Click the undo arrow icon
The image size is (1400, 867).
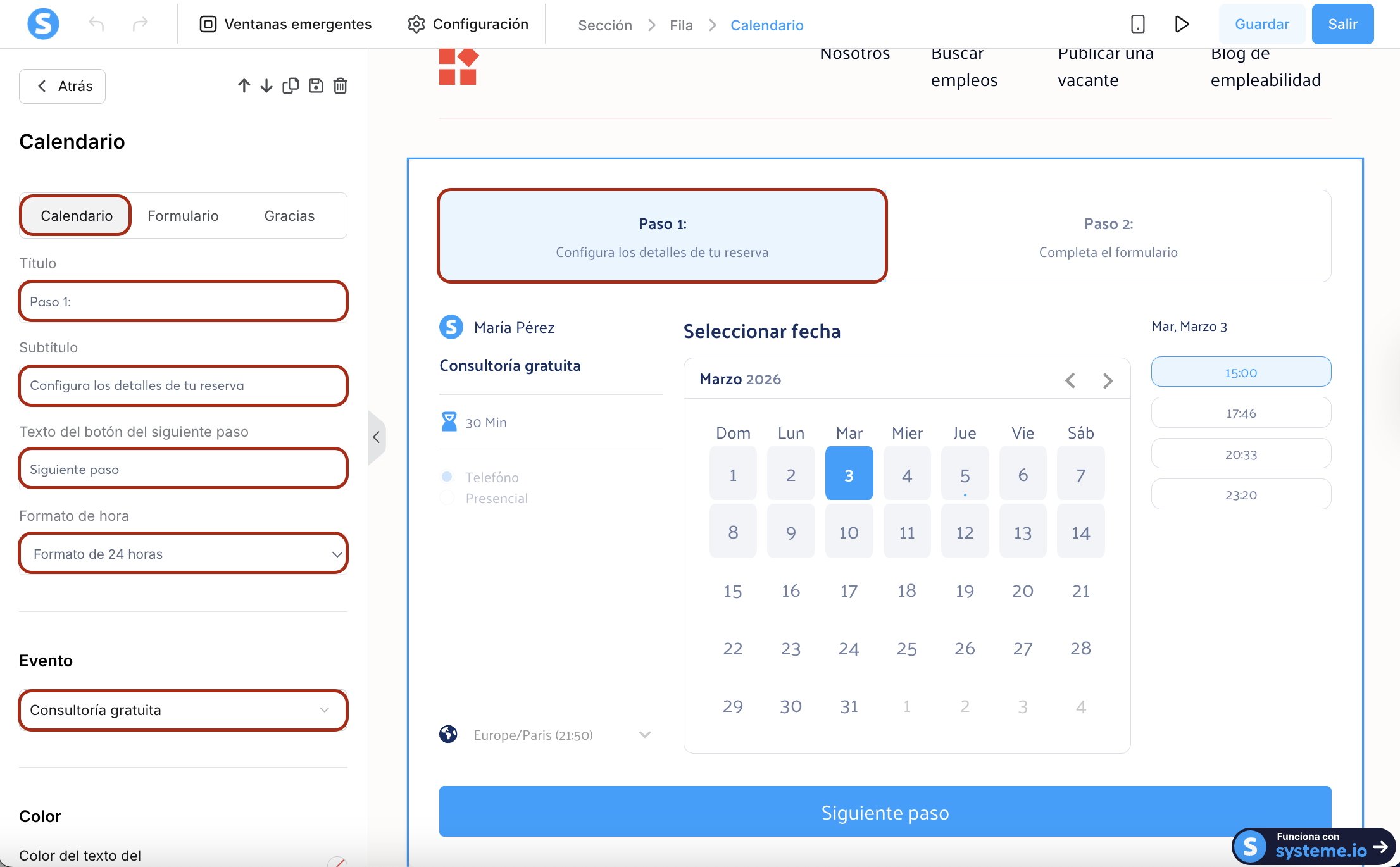pyautogui.click(x=96, y=24)
